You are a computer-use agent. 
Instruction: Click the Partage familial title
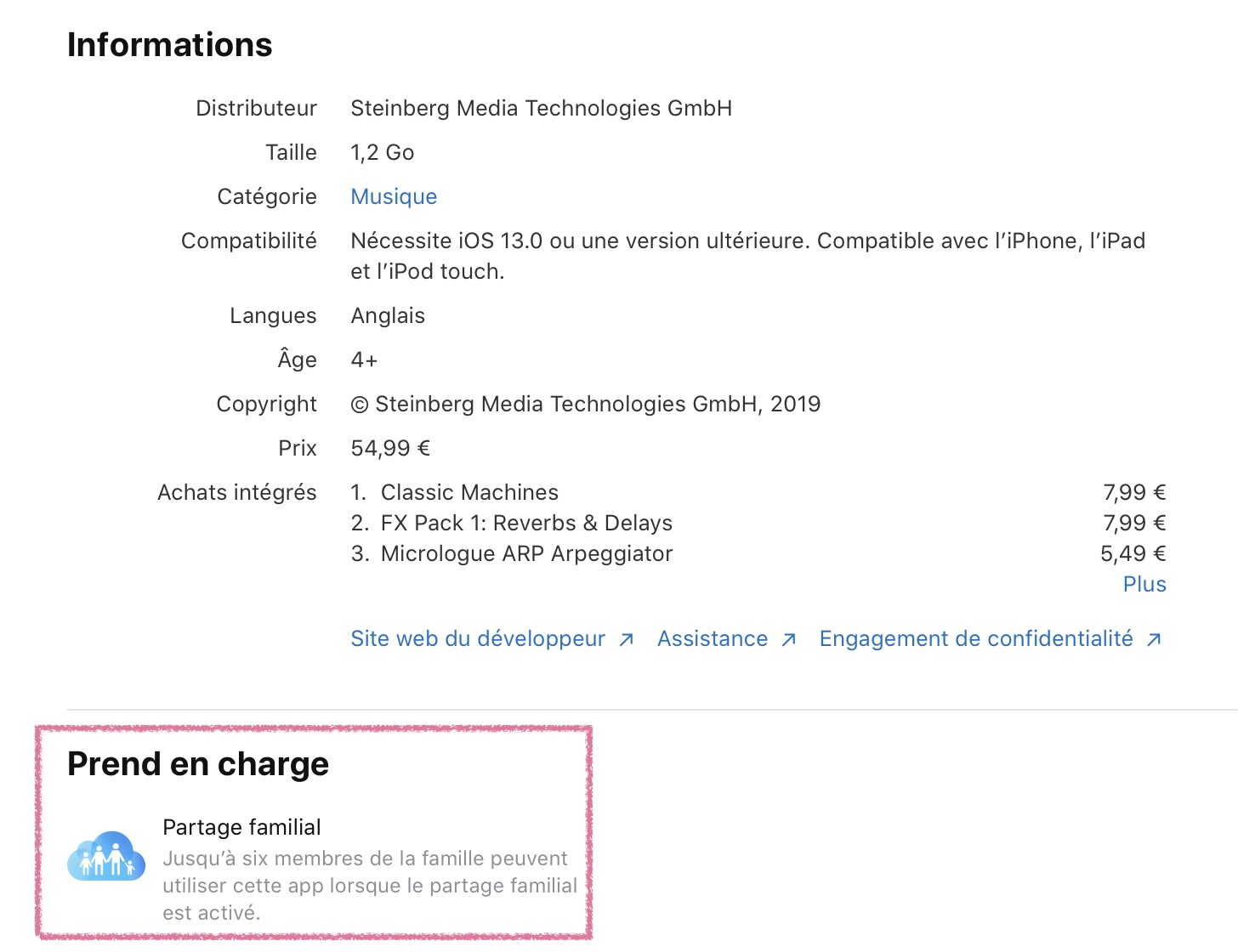click(x=241, y=827)
